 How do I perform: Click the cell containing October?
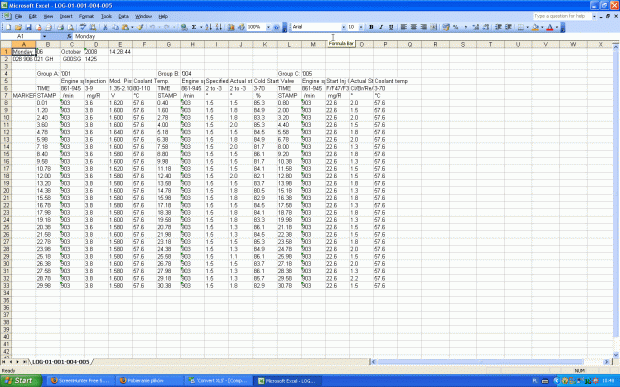coord(72,52)
